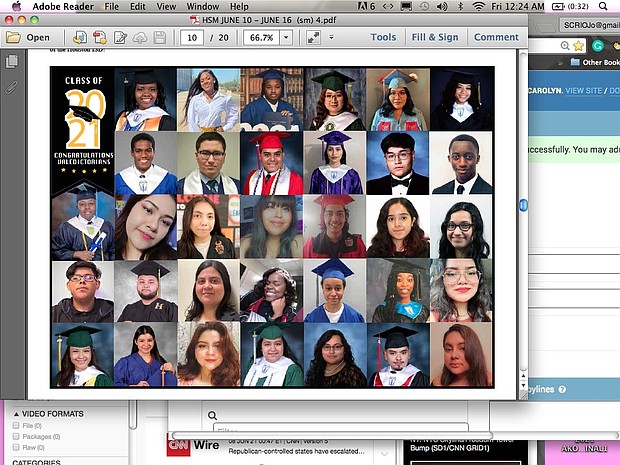
Task: Open the zoom percentage dropdown arrow
Action: (287, 37)
